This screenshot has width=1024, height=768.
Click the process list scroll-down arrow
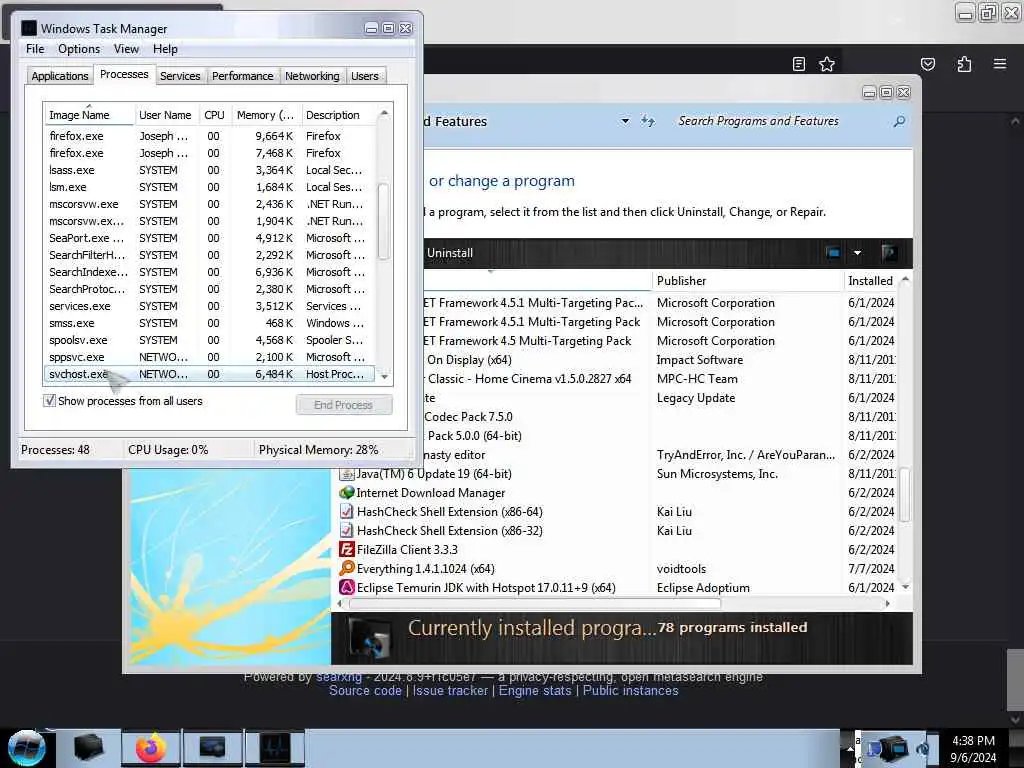tap(384, 376)
